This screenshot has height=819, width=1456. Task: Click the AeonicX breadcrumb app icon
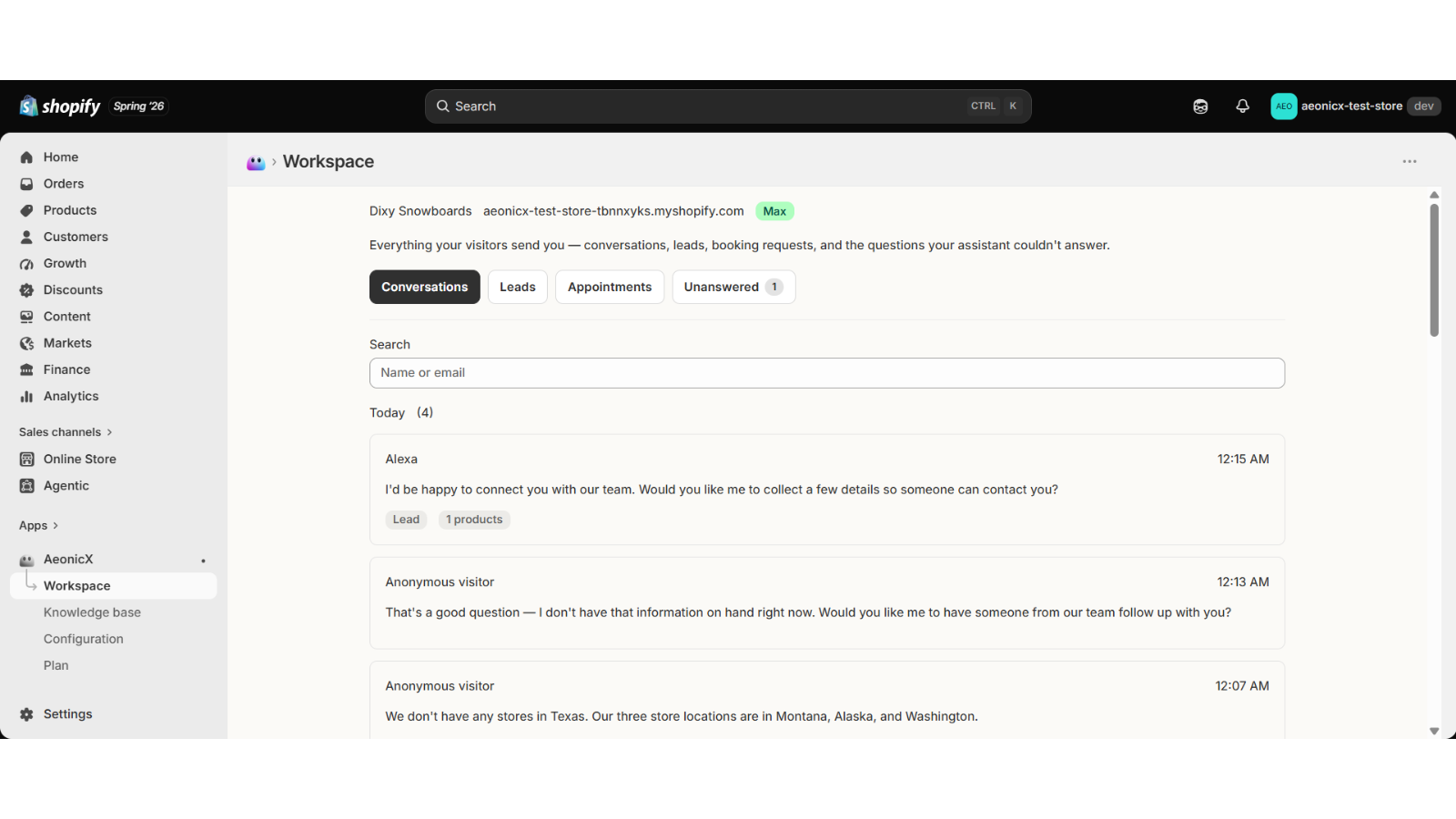pyautogui.click(x=256, y=162)
